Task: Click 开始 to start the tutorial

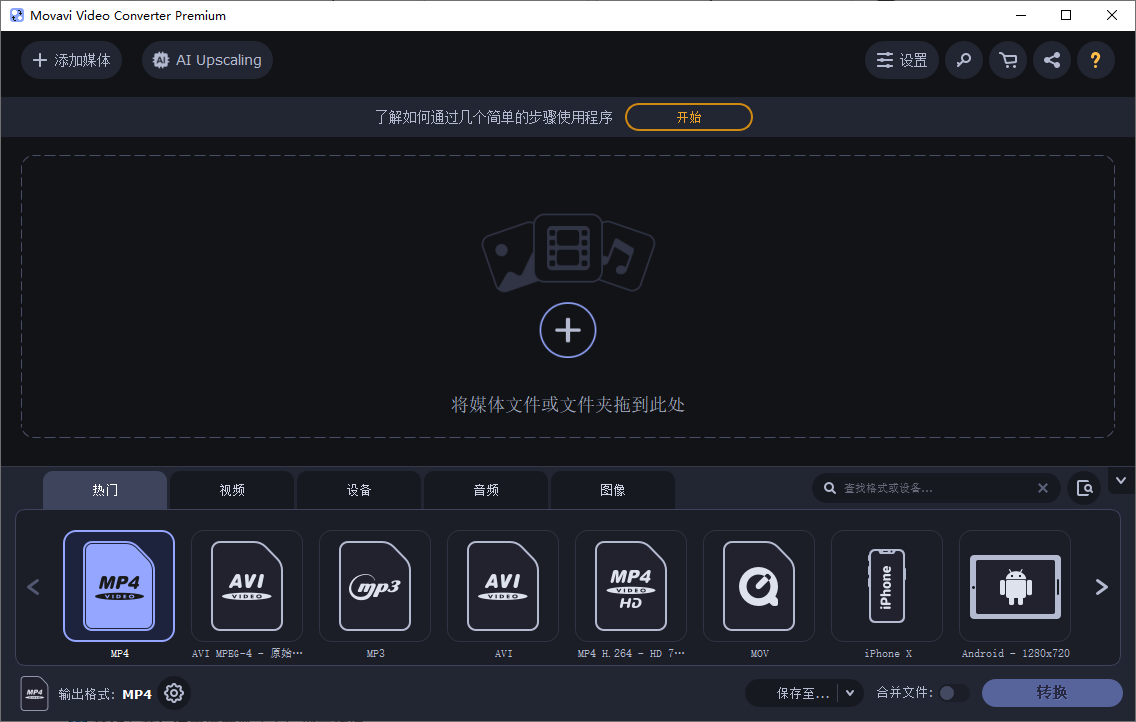Action: [x=688, y=117]
